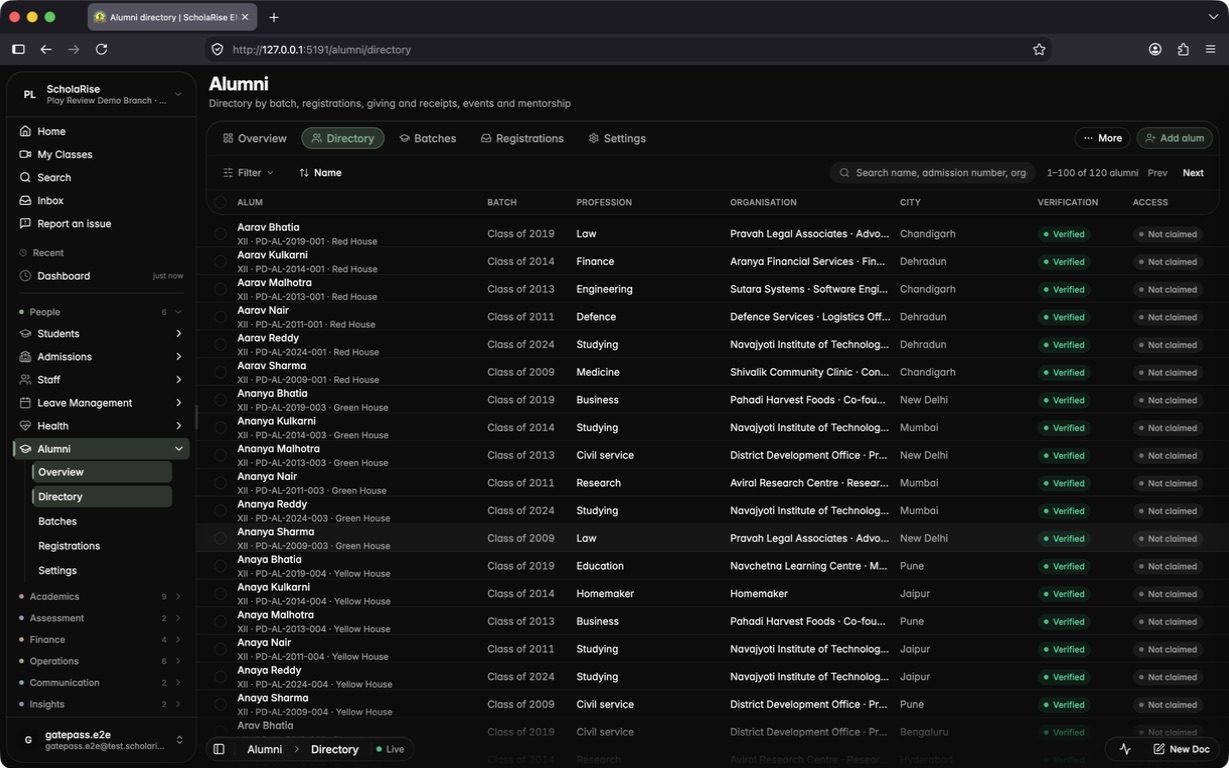
Task: Select the Aarav Bhatia row checkbox
Action: tap(220, 234)
